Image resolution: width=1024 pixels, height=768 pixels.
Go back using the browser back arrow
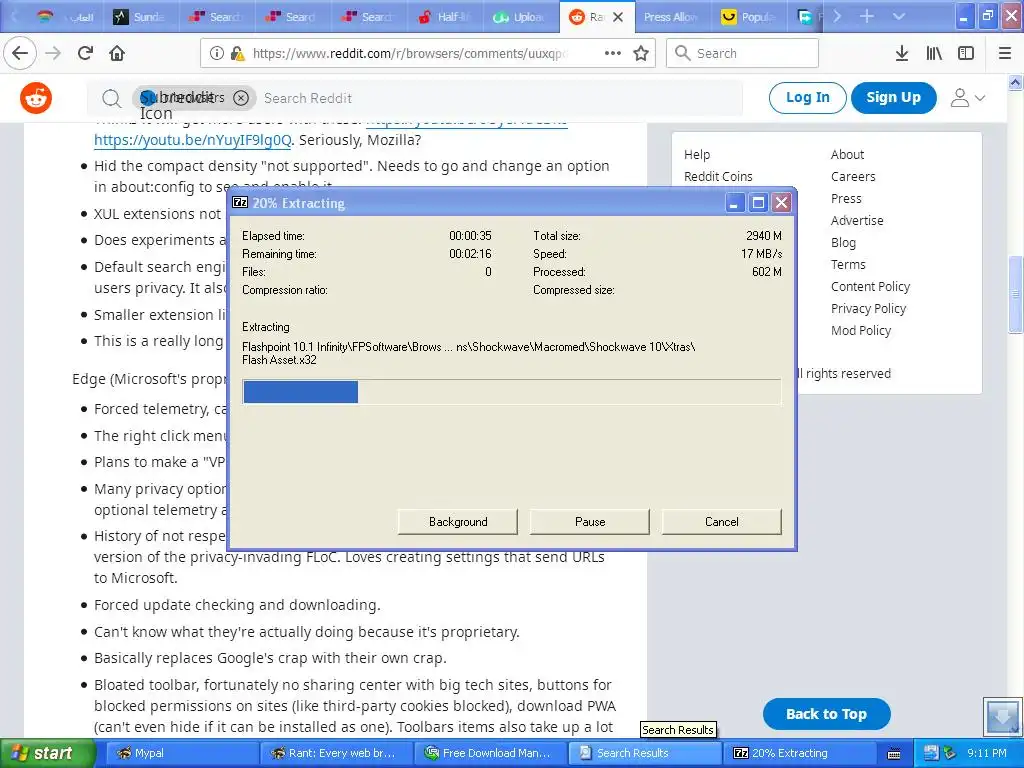click(x=20, y=53)
